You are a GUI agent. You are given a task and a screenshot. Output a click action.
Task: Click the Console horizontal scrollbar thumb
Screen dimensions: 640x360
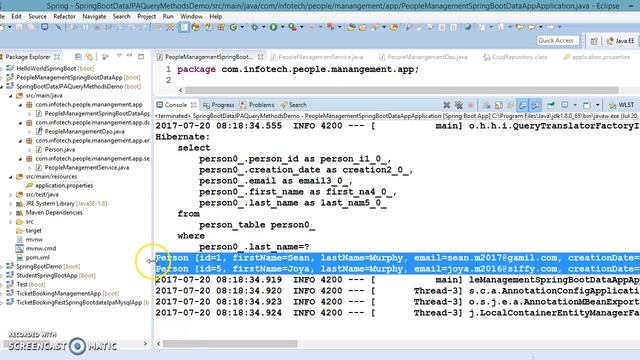pyautogui.click(x=230, y=344)
